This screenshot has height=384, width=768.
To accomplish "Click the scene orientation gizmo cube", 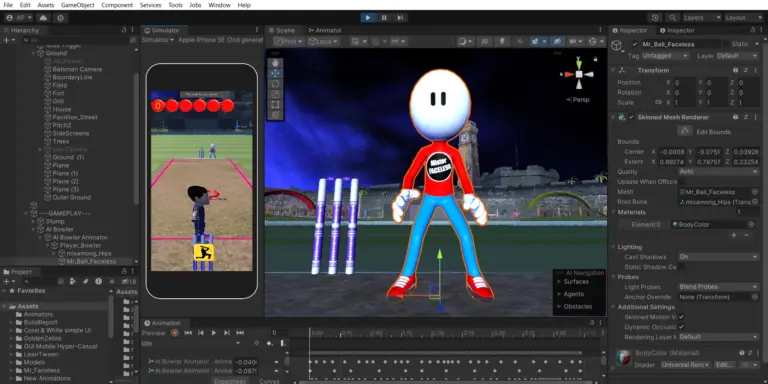I will click(x=579, y=74).
